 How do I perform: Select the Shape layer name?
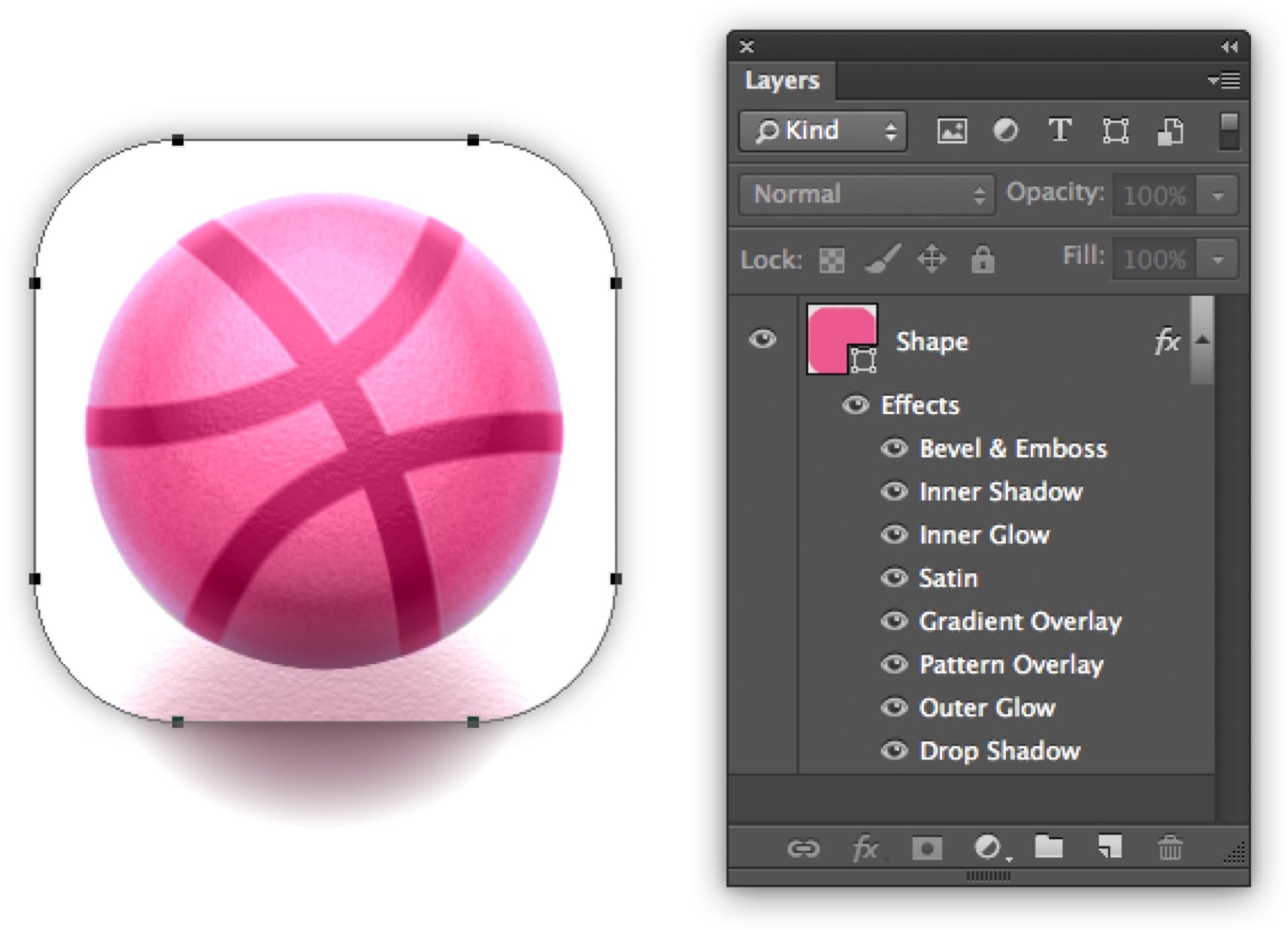pyautogui.click(x=932, y=341)
